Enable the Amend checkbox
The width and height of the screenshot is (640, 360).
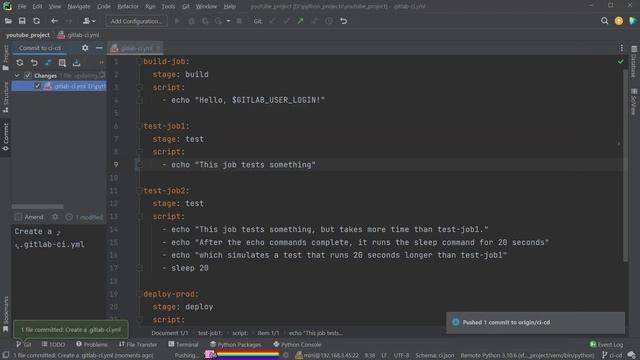pyautogui.click(x=18, y=217)
